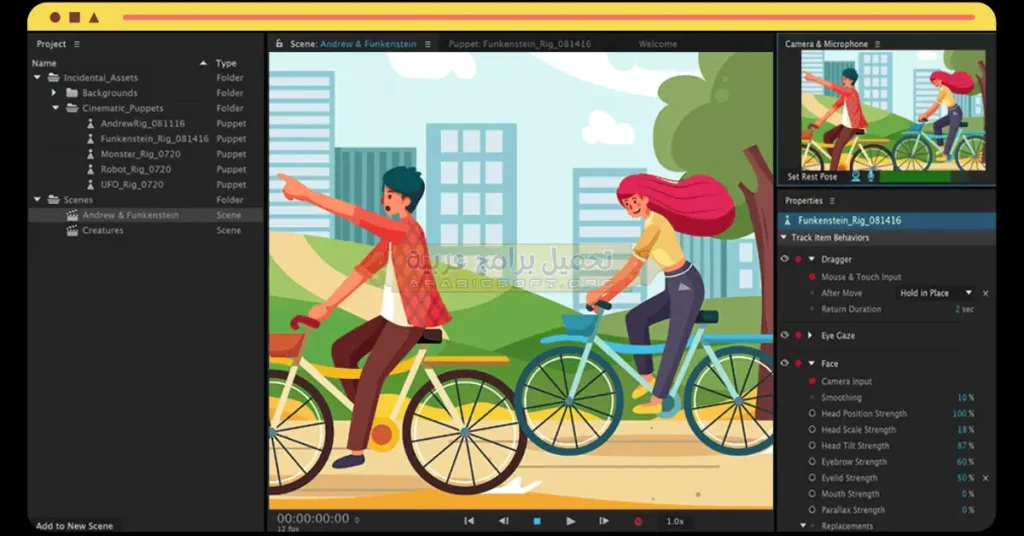Click puppet icon of AndrewRig_081116

pyautogui.click(x=91, y=123)
